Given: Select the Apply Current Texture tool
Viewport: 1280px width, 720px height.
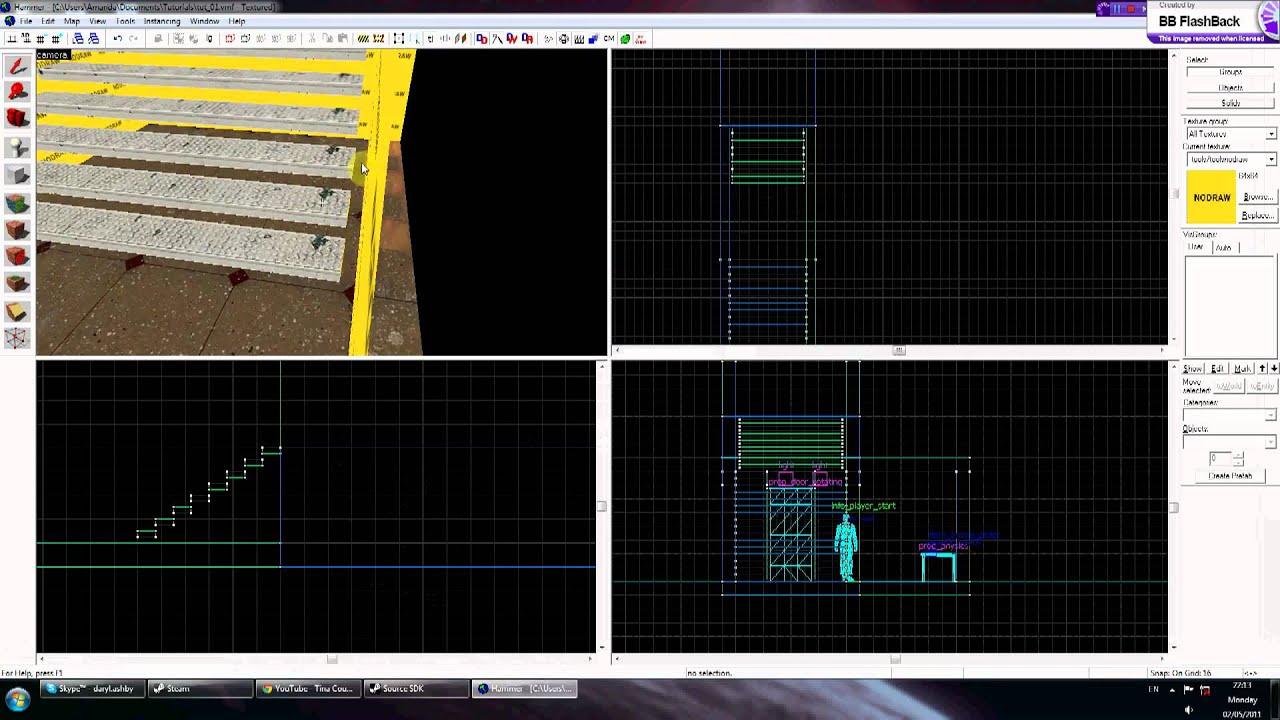Looking at the screenshot, I should click(x=17, y=230).
